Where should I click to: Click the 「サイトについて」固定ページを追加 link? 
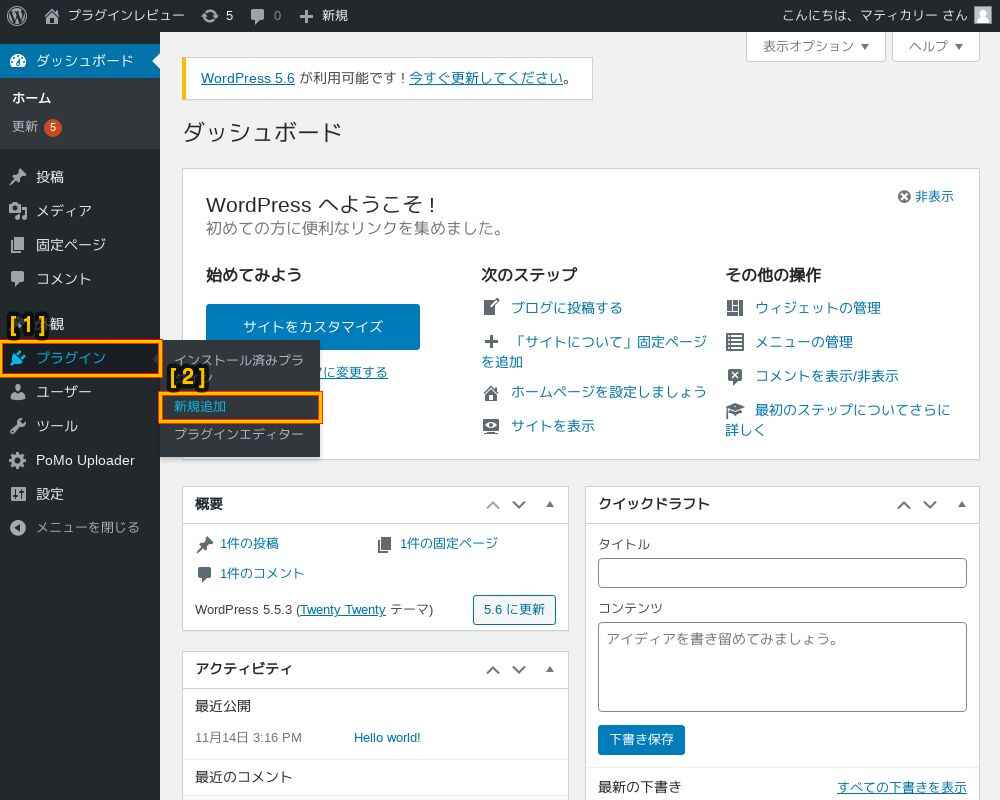click(x=594, y=352)
